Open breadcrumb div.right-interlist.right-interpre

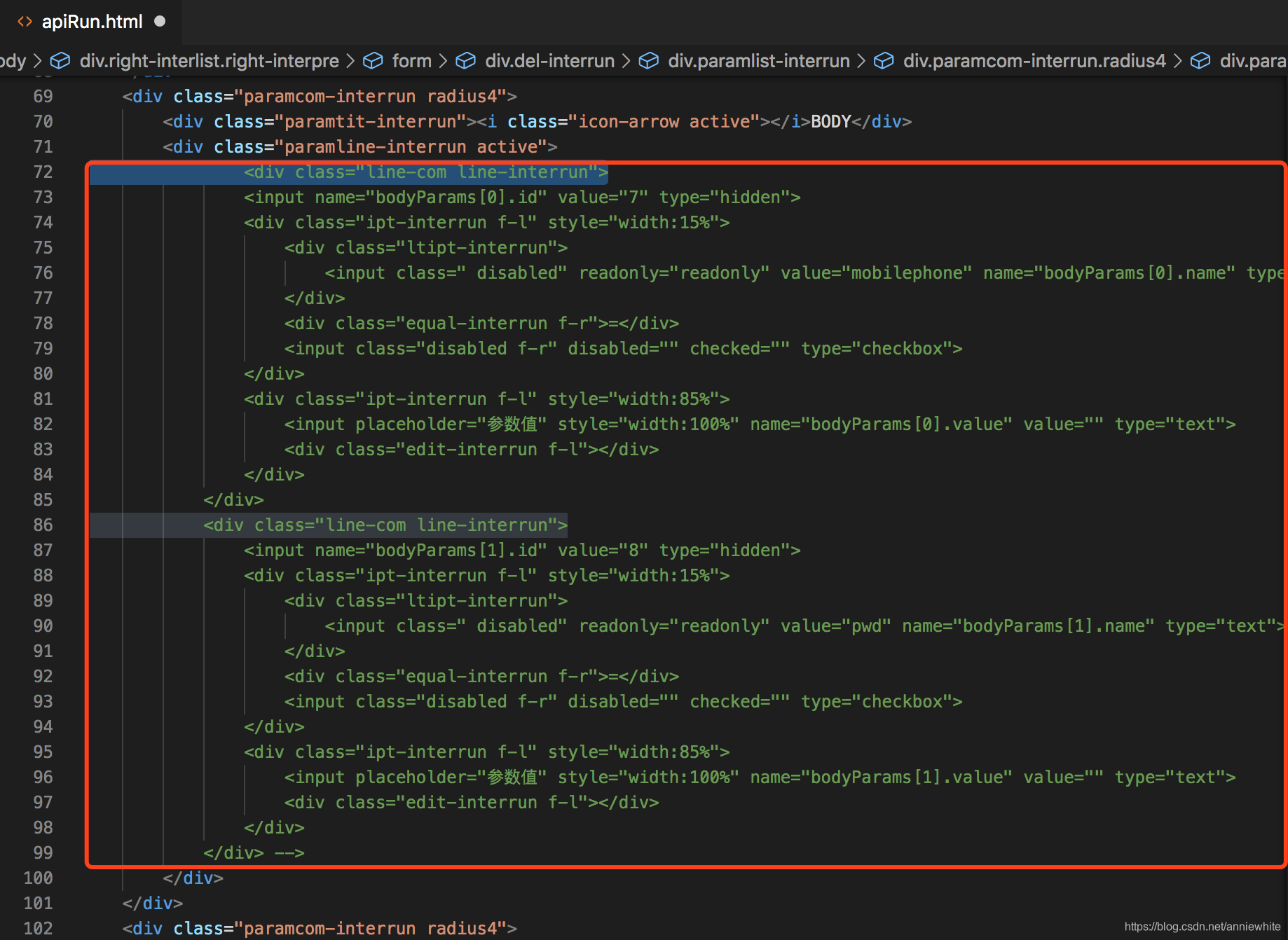coord(209,61)
